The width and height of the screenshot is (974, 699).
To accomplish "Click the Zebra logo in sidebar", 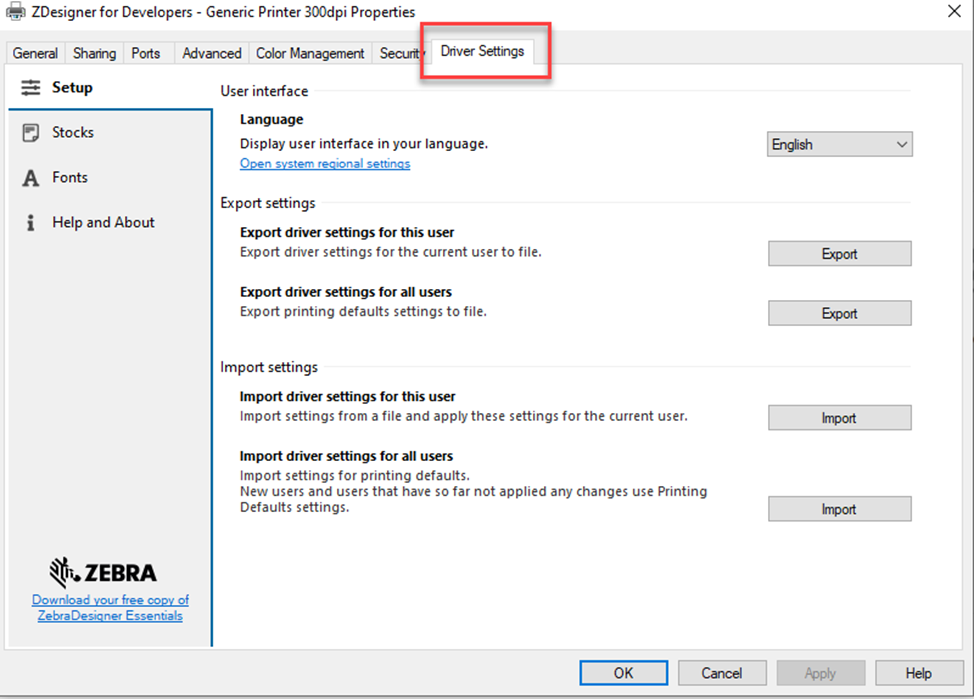I will click(x=103, y=573).
